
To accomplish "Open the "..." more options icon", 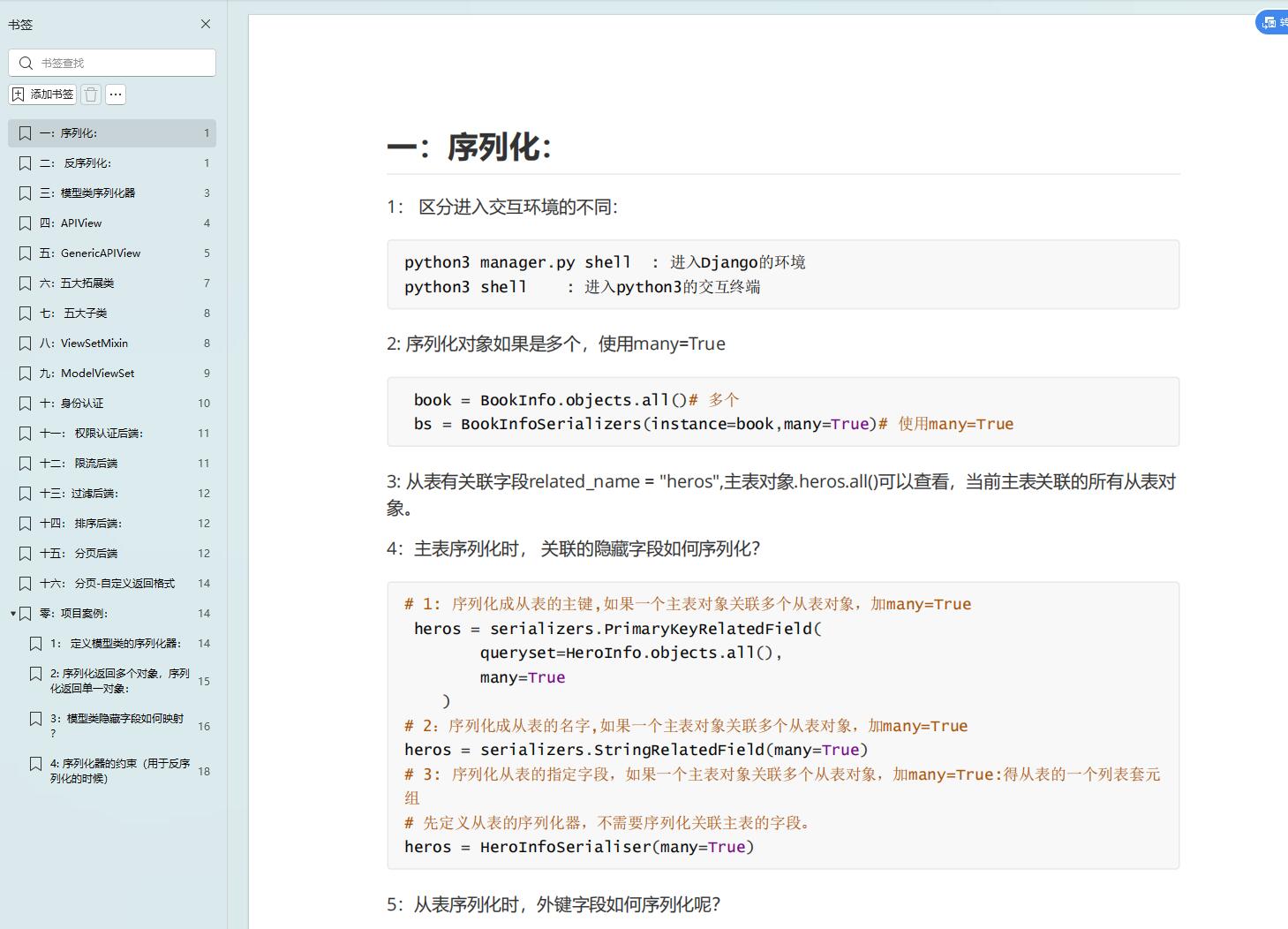I will pos(115,94).
